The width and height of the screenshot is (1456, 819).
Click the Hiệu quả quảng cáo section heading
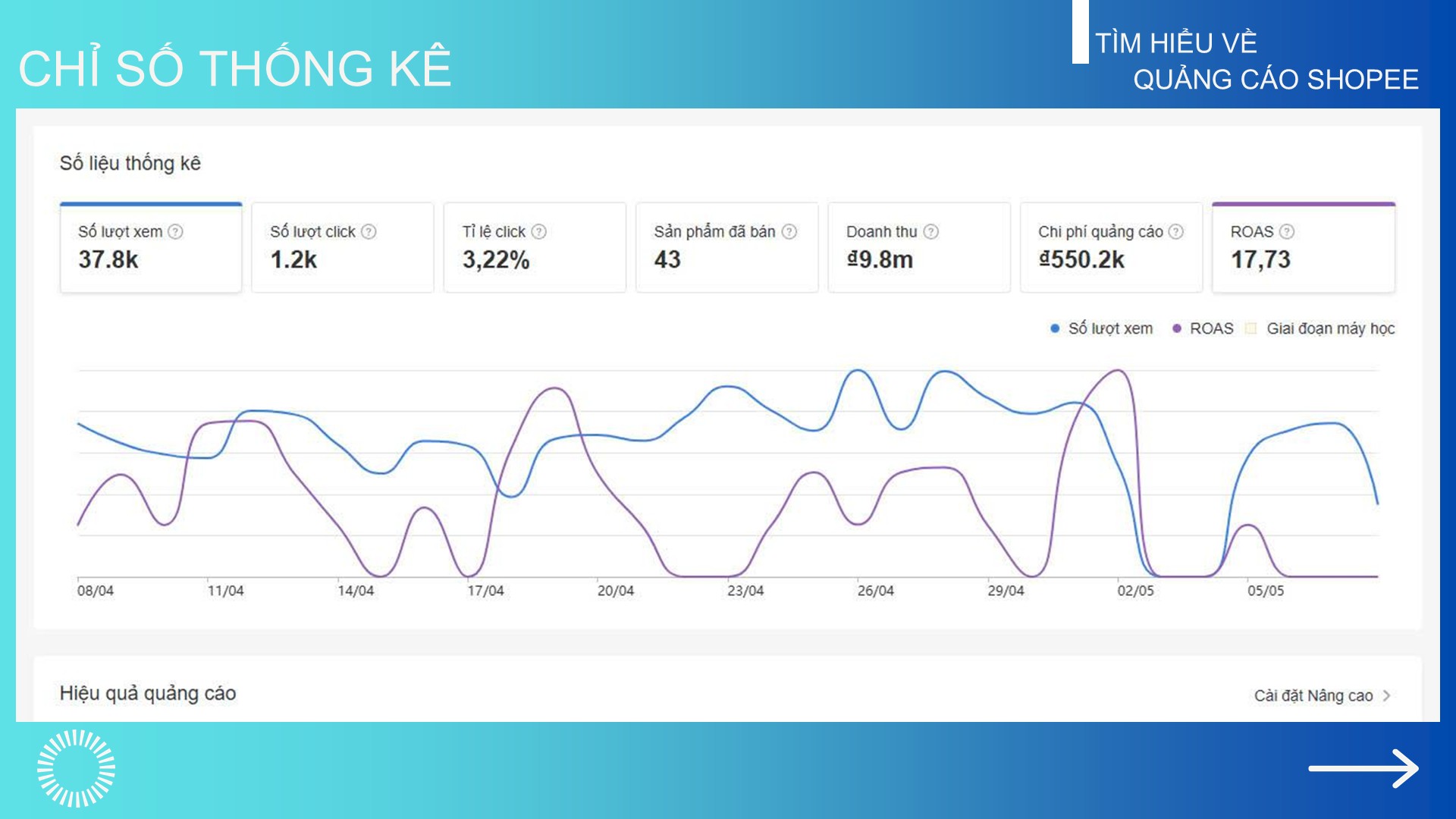(x=148, y=693)
